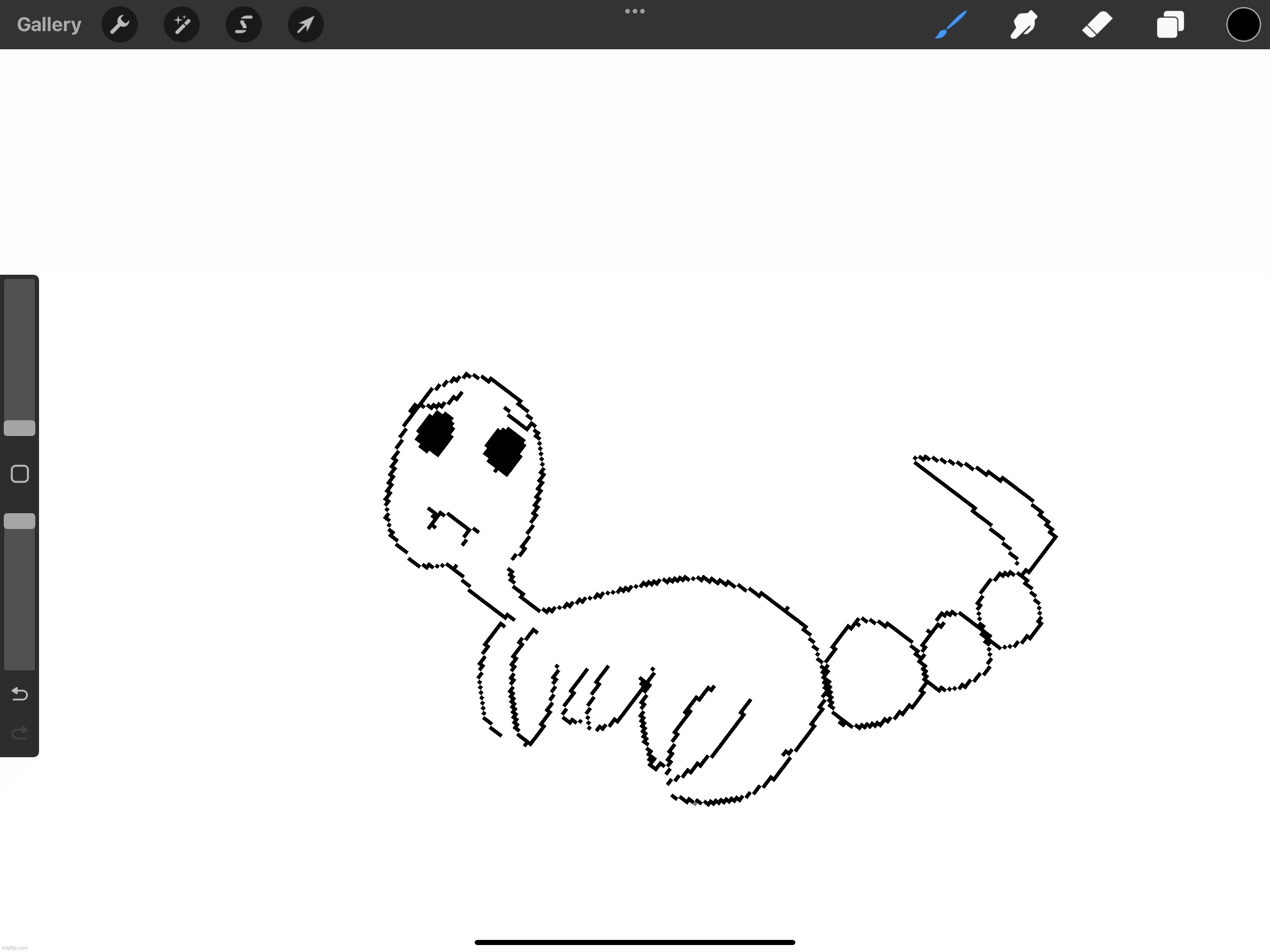Open the black color picker
Image resolution: width=1270 pixels, height=952 pixels.
coord(1243,25)
